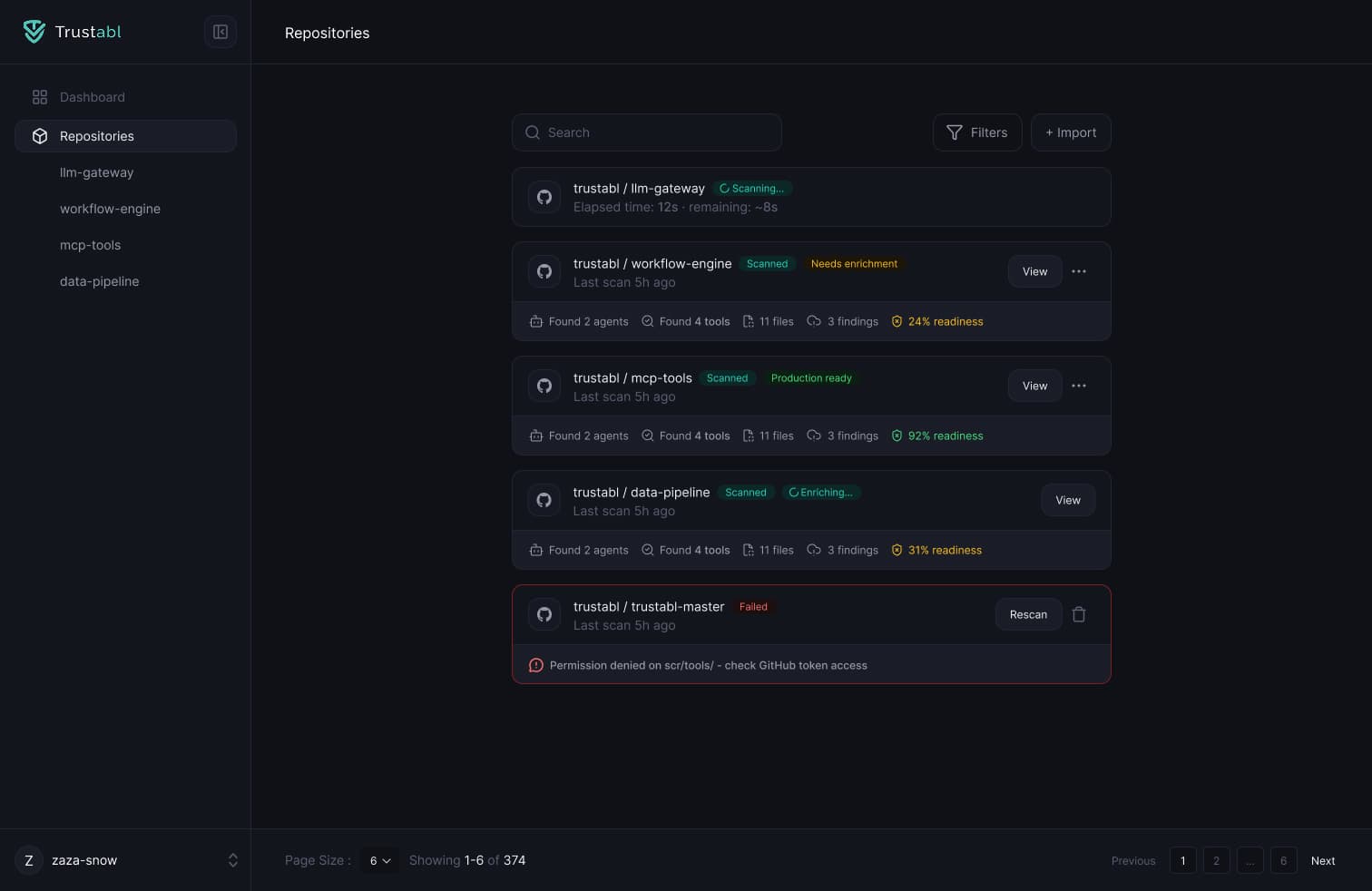This screenshot has width=1372, height=891.
Task: Go to Previous page
Action: coord(1133,861)
